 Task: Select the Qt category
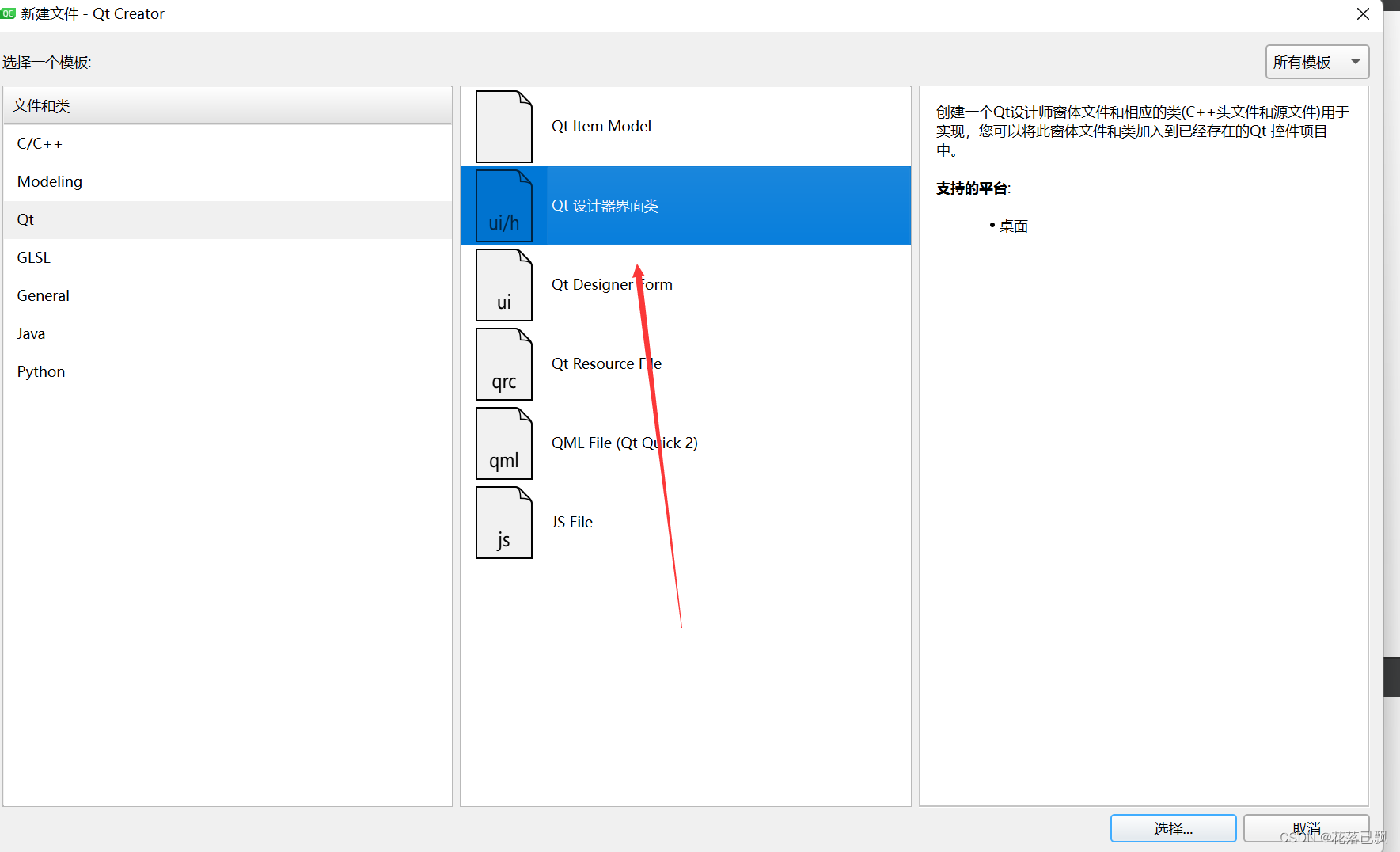[x=228, y=220]
